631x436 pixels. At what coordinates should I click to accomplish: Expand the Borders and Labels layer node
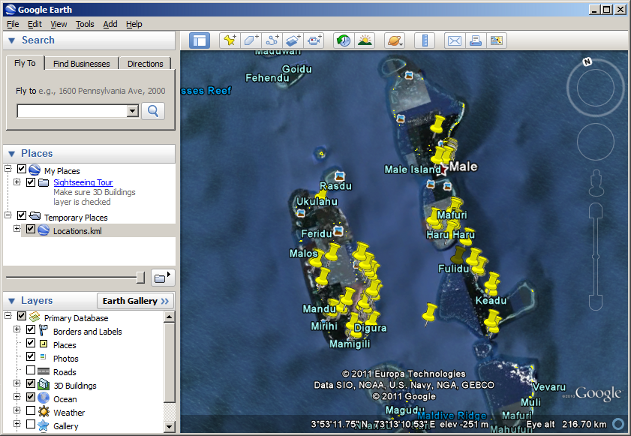(16, 329)
